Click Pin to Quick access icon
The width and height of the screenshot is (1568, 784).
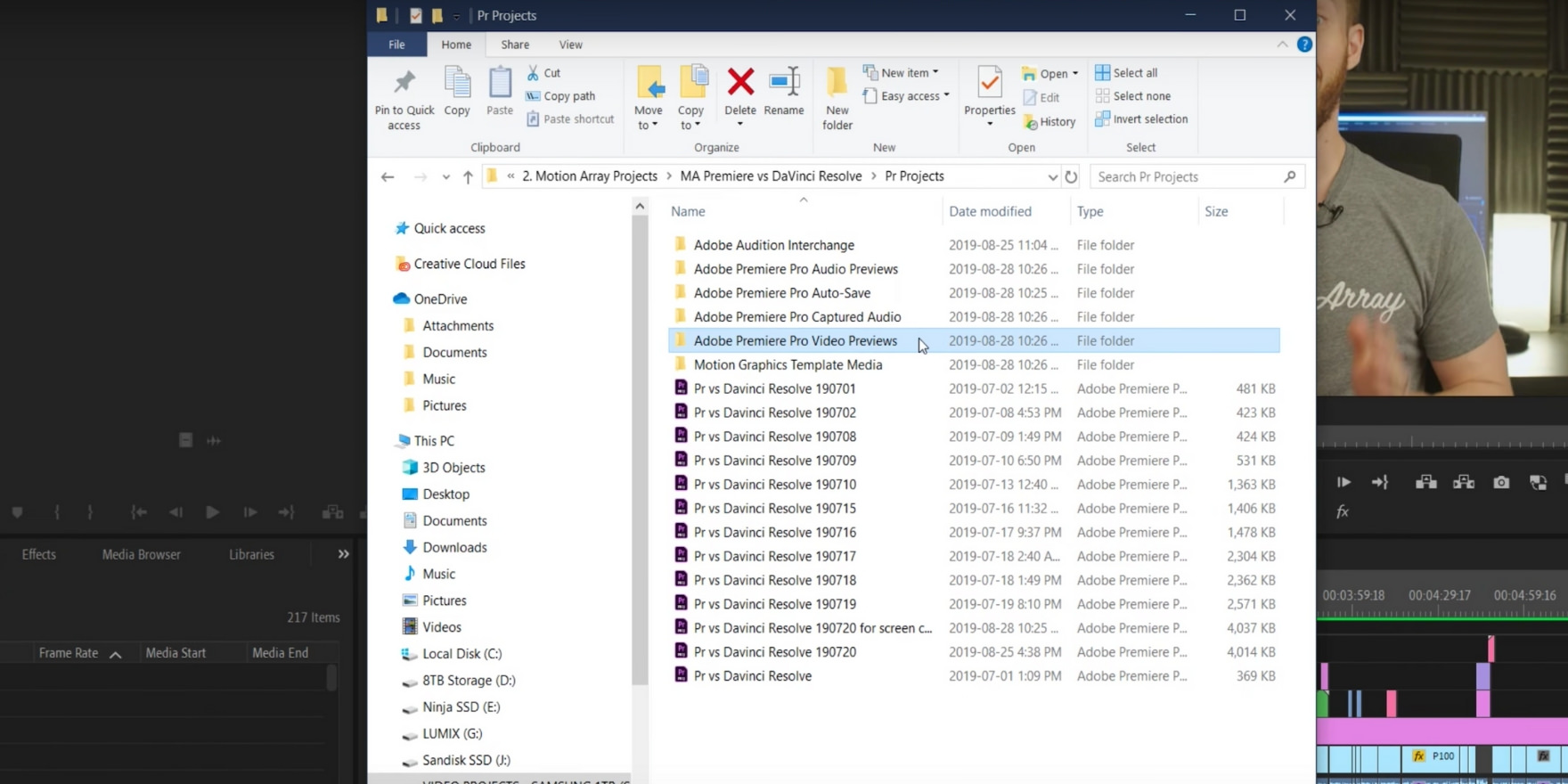click(404, 83)
